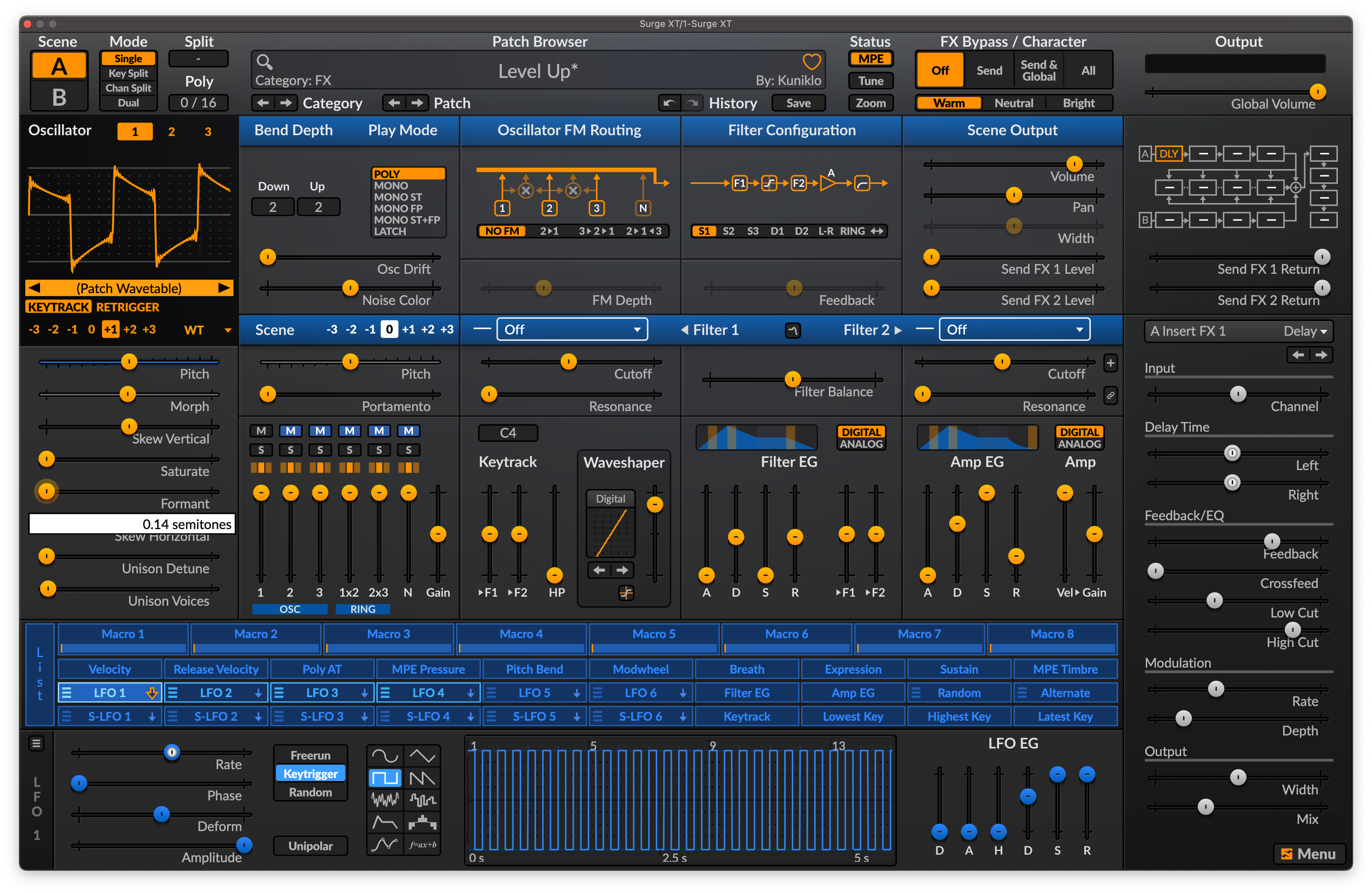This screenshot has width=1372, height=893.
Task: Switch Amp EG to DIGITAL mode
Action: 1079,432
